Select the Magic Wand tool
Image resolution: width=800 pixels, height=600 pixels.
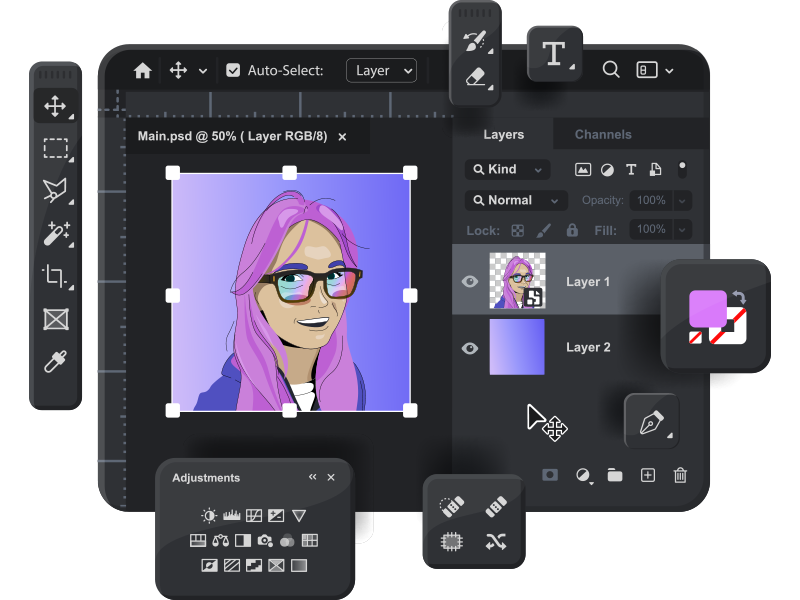point(56,234)
